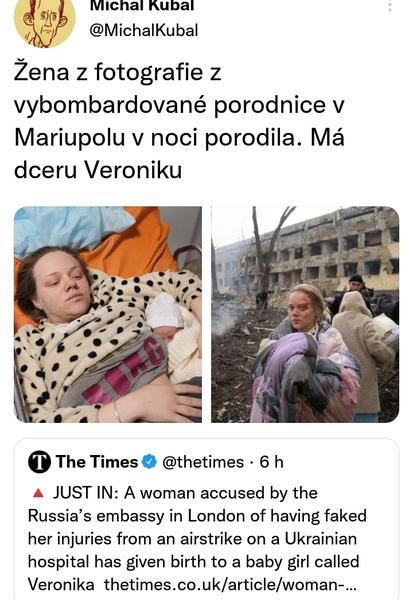Open Michal Kubal's caricature profile avatar
Viewport: 413px width, 600px height.
coord(44,20)
